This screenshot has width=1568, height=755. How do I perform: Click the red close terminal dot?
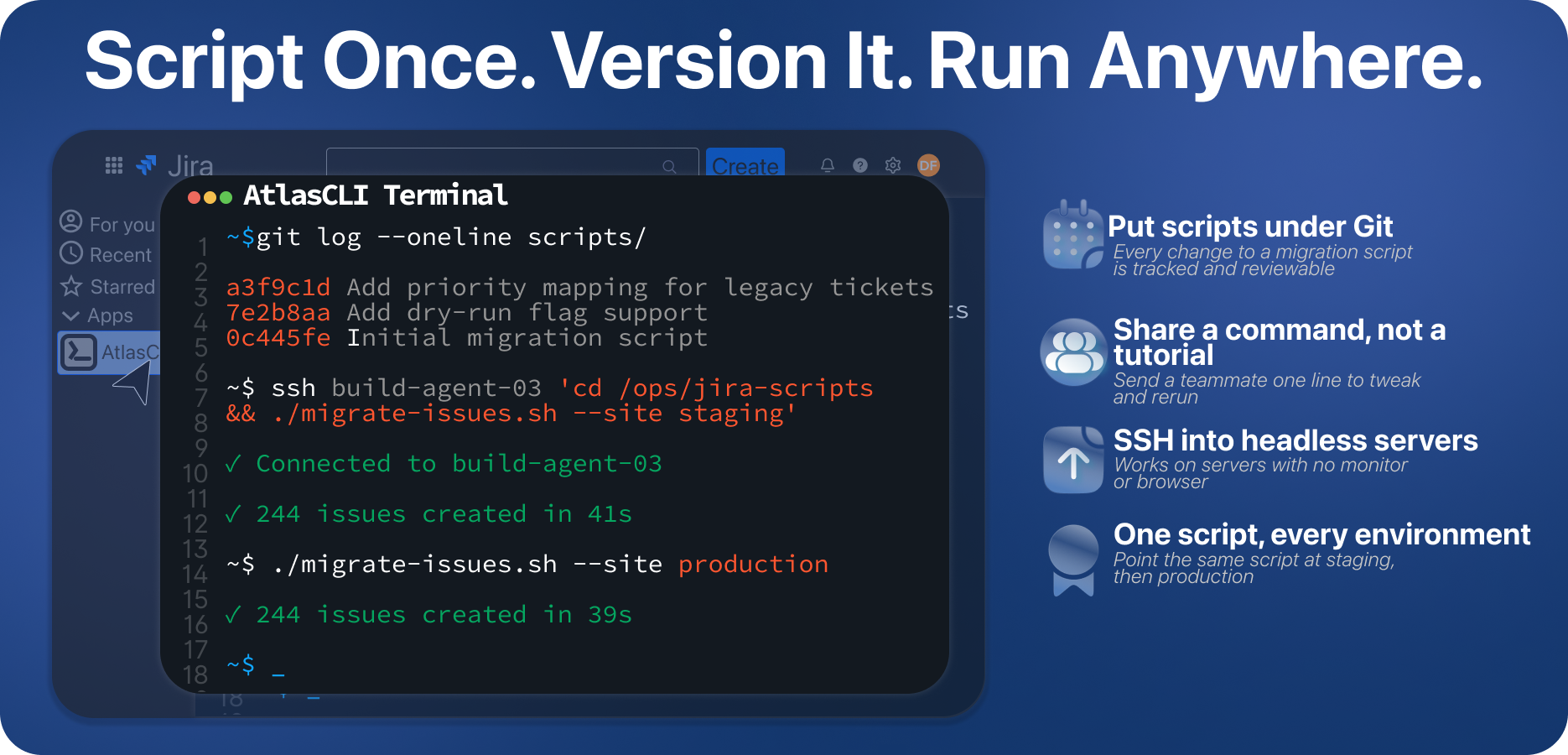tap(195, 198)
